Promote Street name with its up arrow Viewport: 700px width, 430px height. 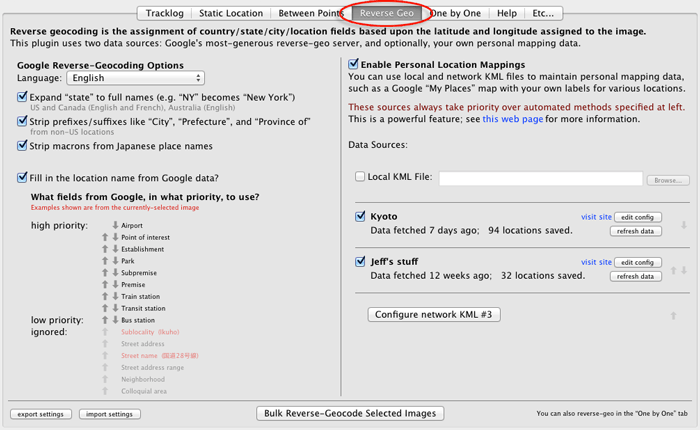point(105,355)
